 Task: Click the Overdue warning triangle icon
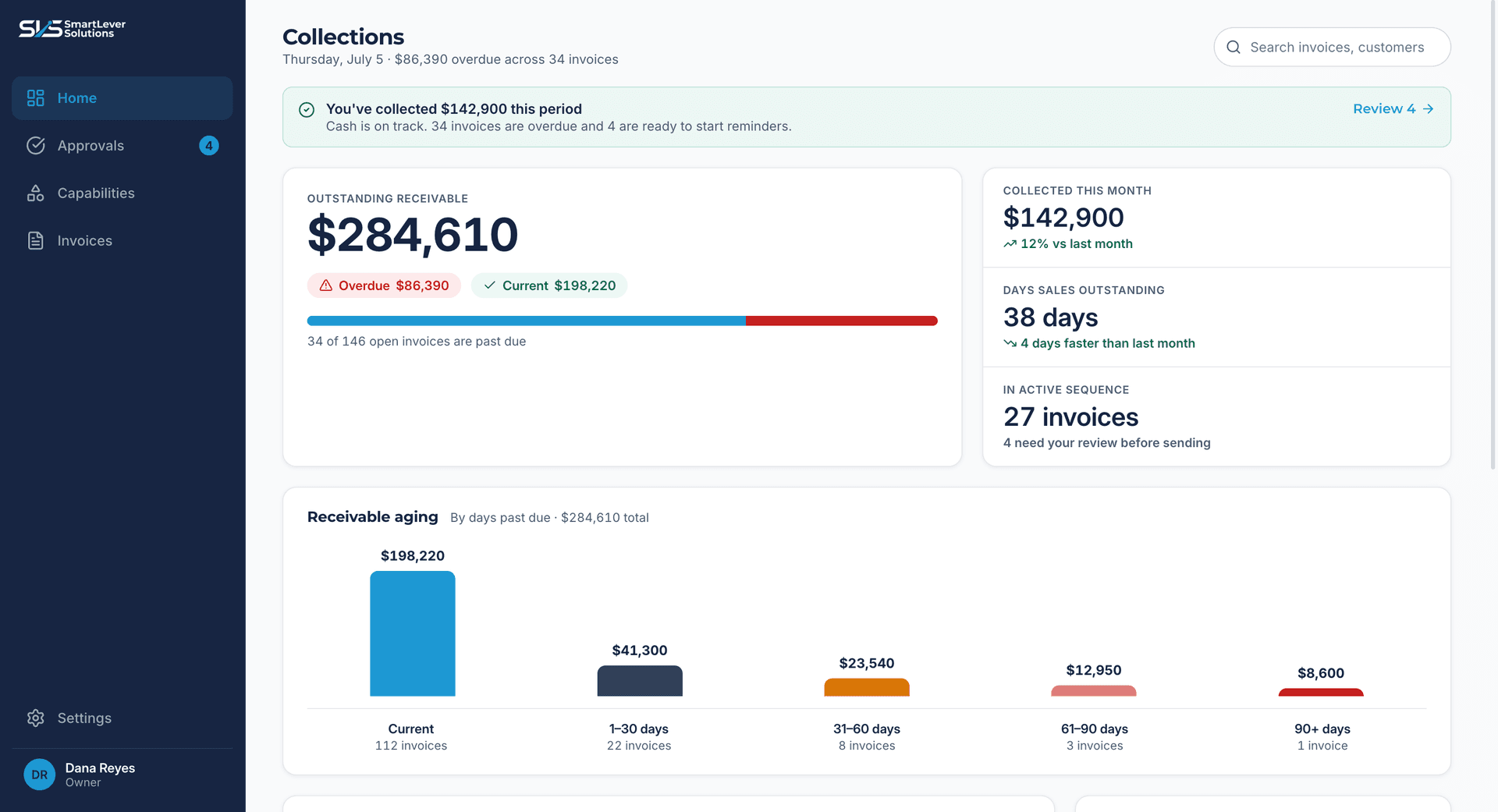[326, 285]
